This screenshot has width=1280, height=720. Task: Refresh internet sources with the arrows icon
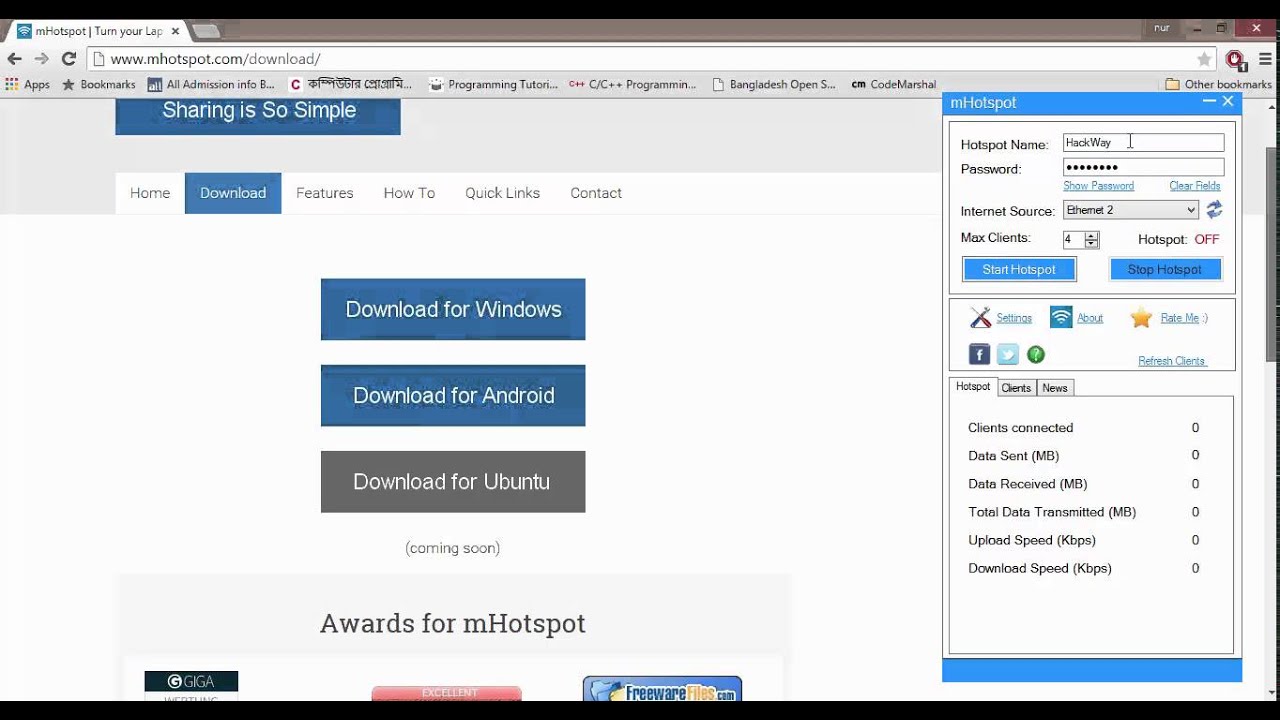tap(1214, 210)
